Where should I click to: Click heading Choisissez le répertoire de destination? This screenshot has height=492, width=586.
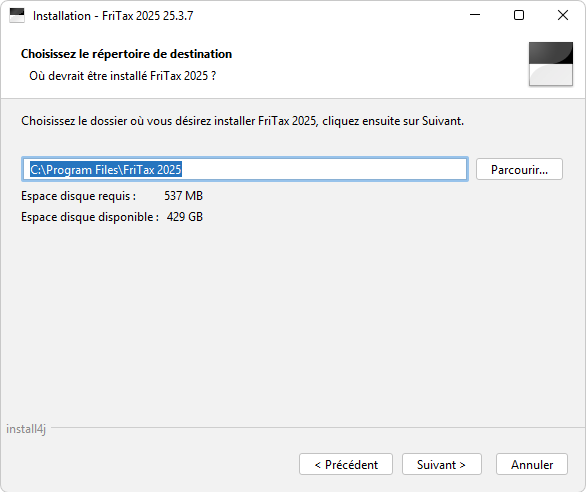pos(126,54)
